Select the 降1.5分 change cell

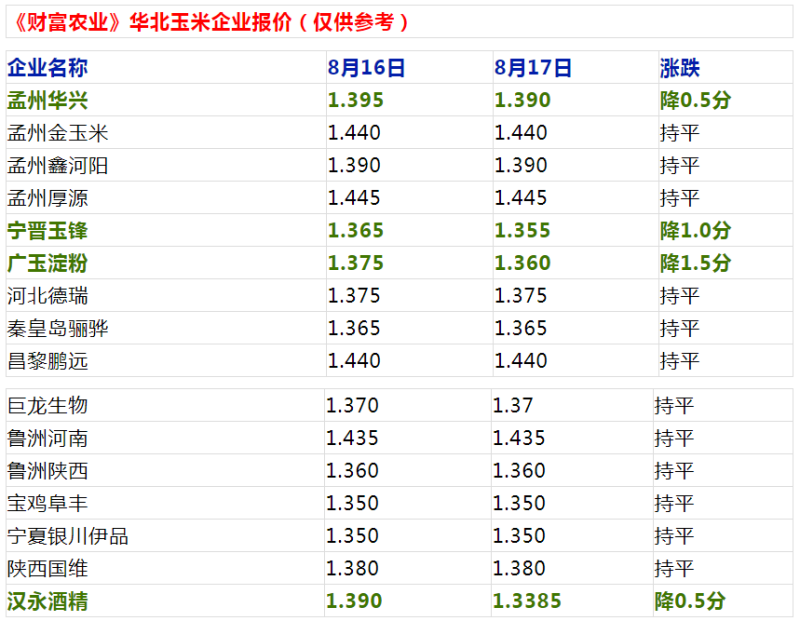coord(695,263)
